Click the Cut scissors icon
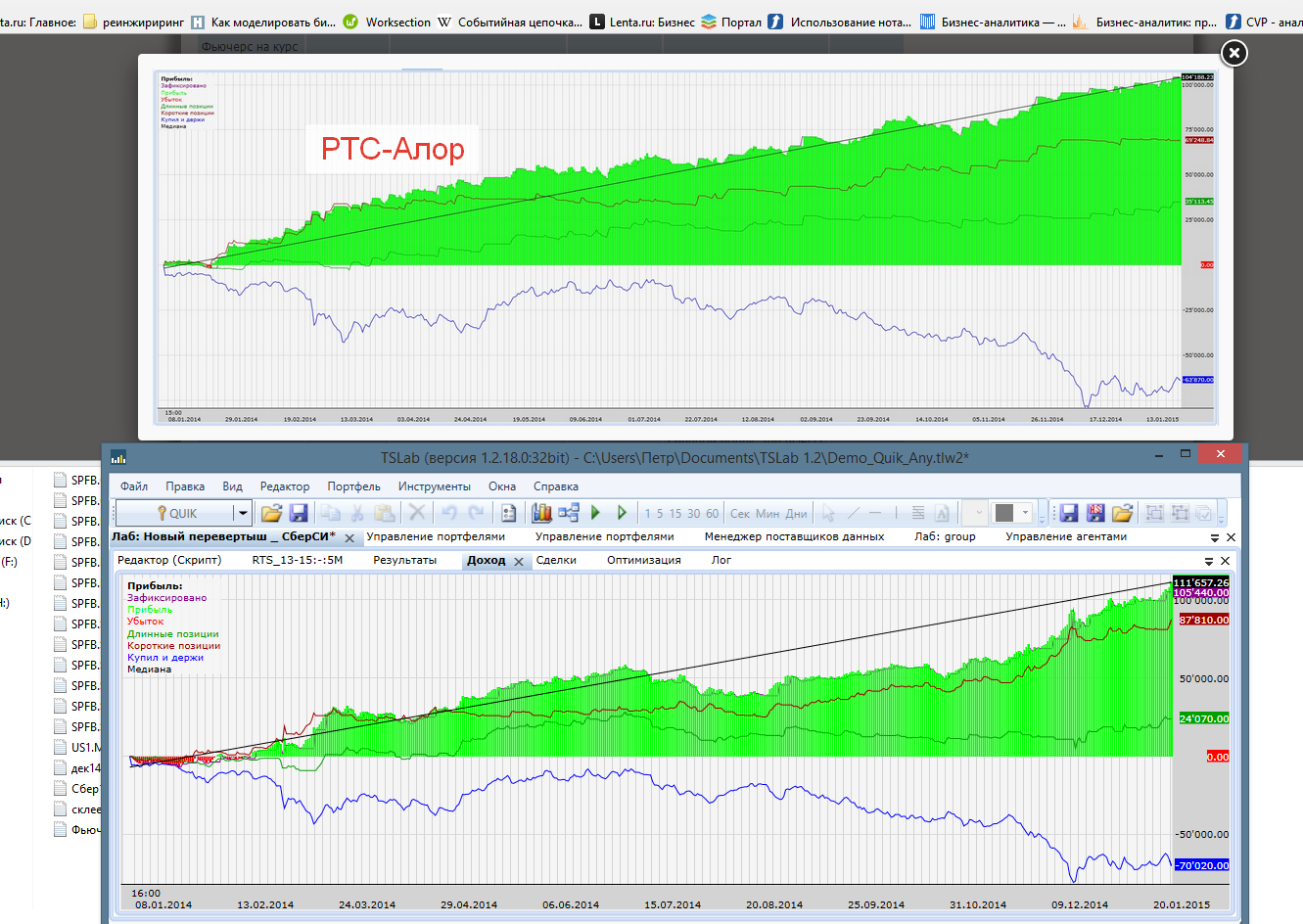The image size is (1303, 924). 357,513
